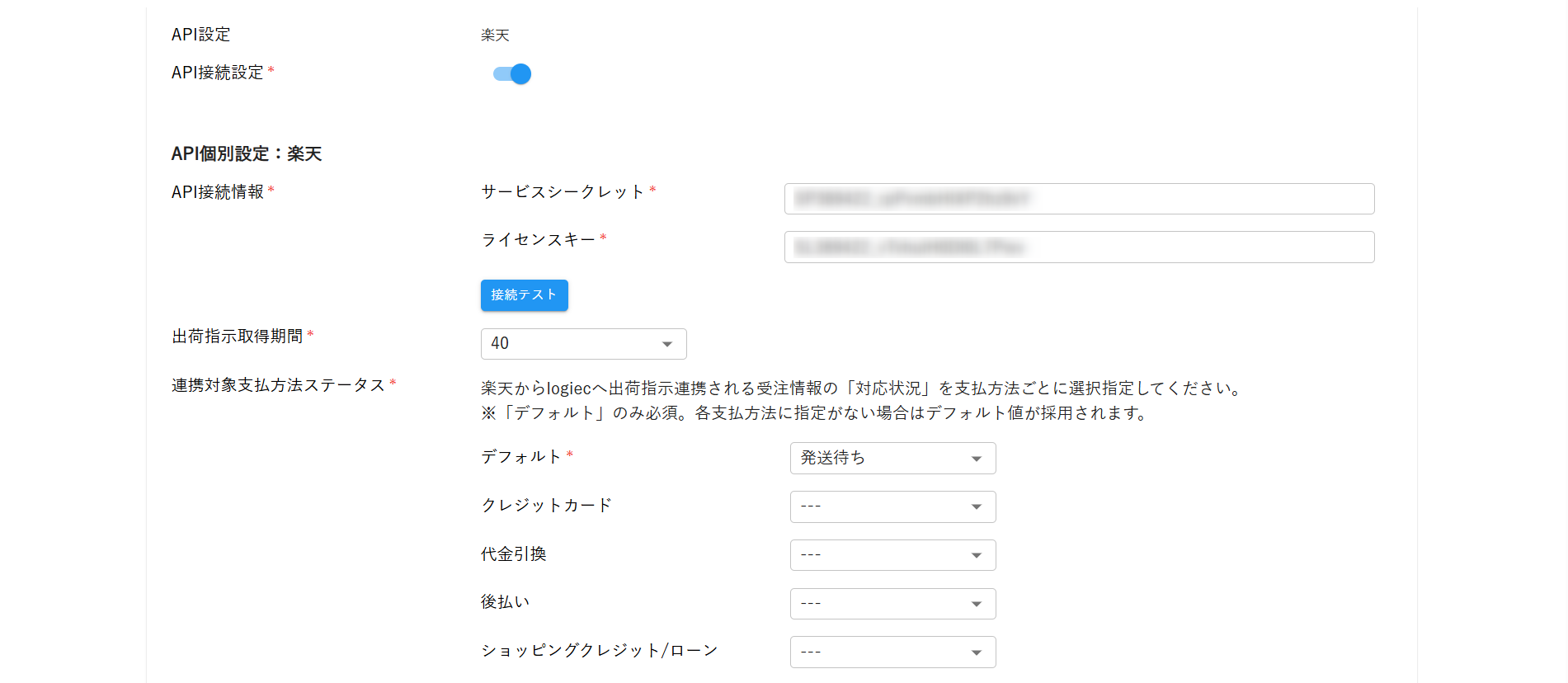Click the API接続設定 label text
This screenshot has height=683, width=1568.
tap(217, 73)
